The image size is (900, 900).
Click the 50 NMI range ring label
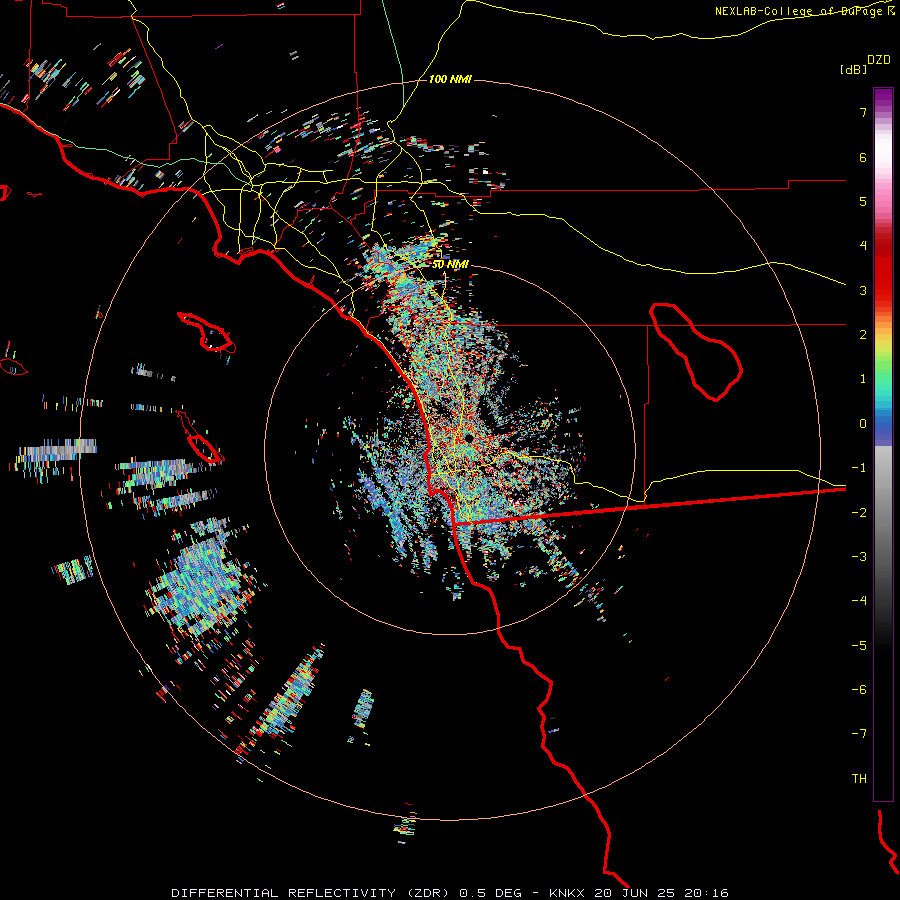pos(450,265)
